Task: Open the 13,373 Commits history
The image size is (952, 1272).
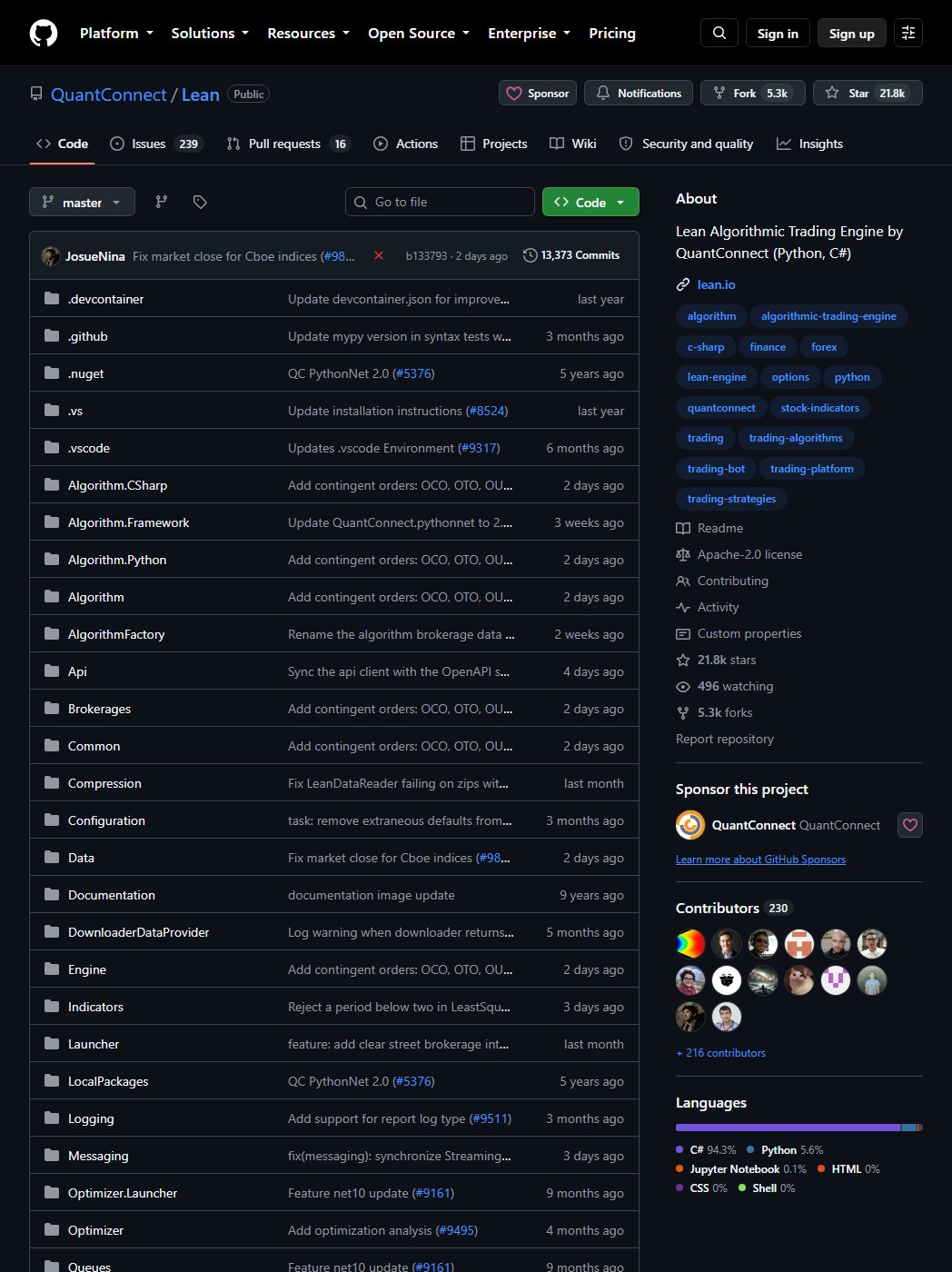Action: pos(571,255)
